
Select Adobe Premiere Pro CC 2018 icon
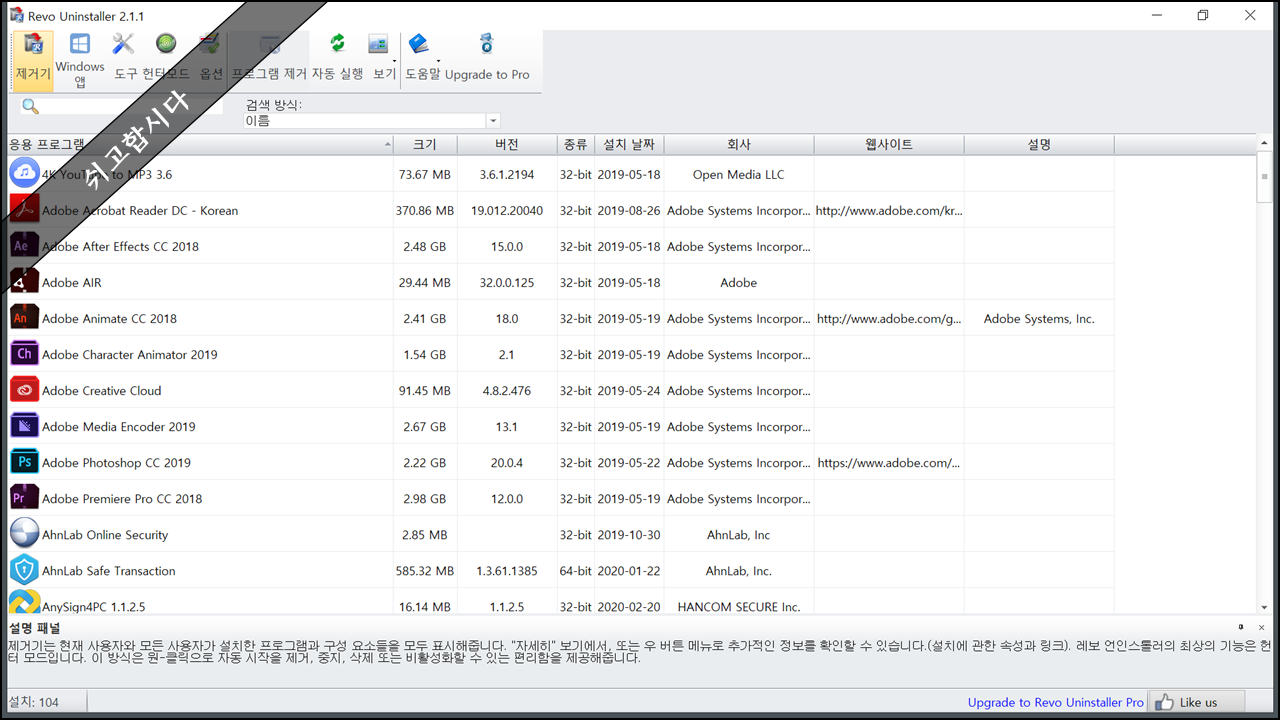(24, 498)
